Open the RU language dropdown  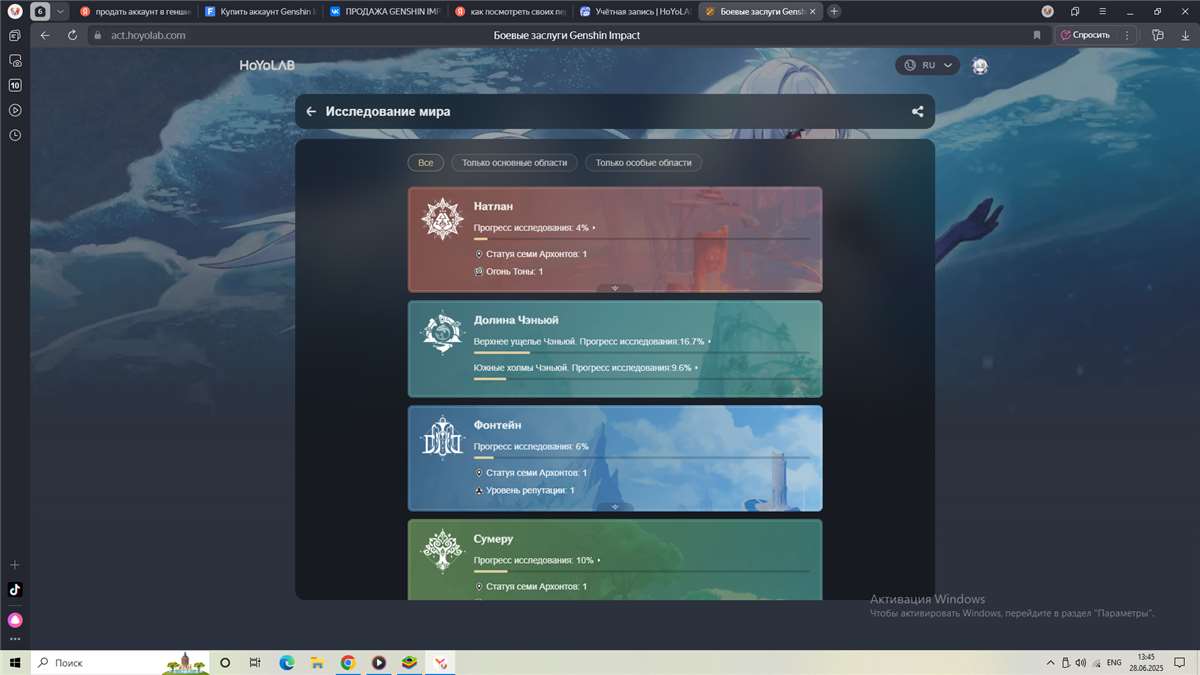(x=927, y=65)
